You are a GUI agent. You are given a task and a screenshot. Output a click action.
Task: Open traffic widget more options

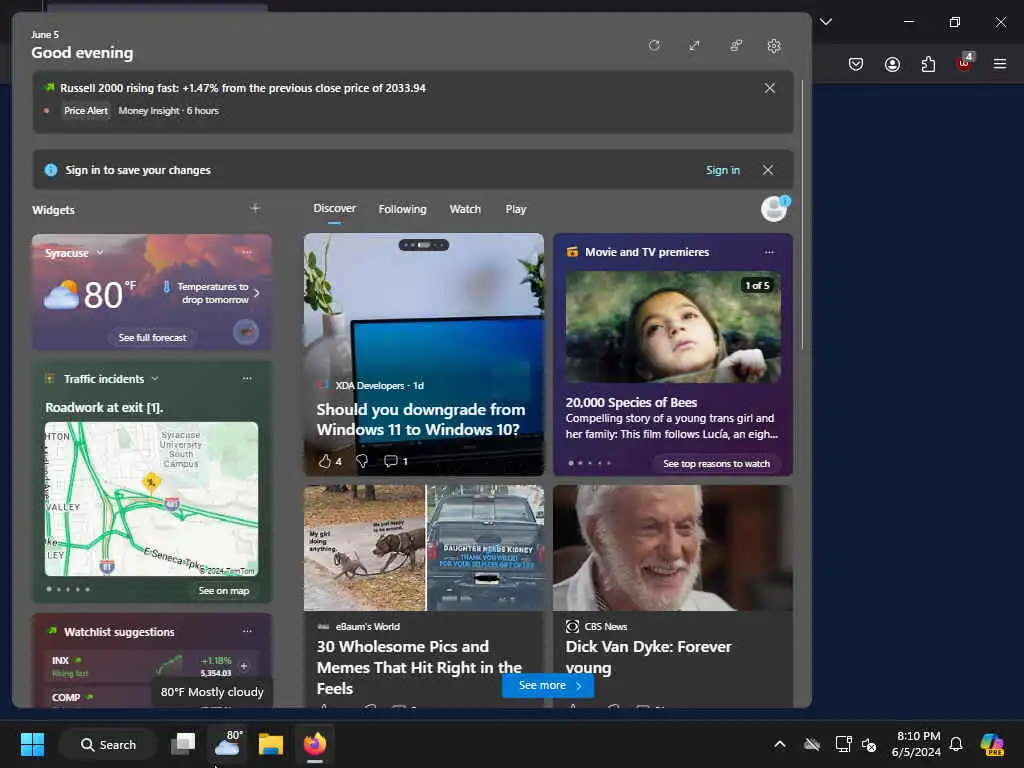click(x=247, y=379)
